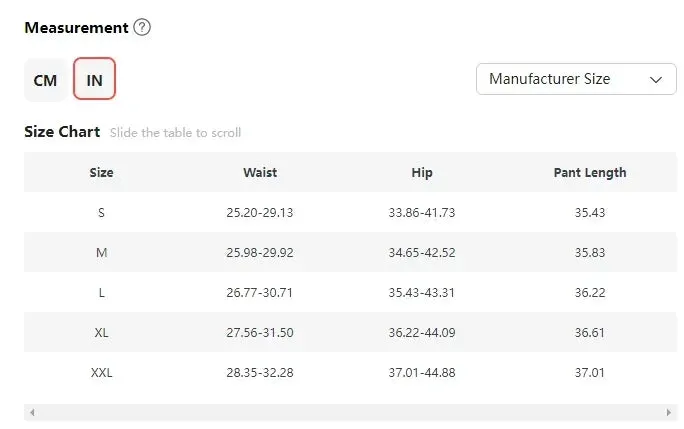Click the Pant Length column header

tap(590, 172)
